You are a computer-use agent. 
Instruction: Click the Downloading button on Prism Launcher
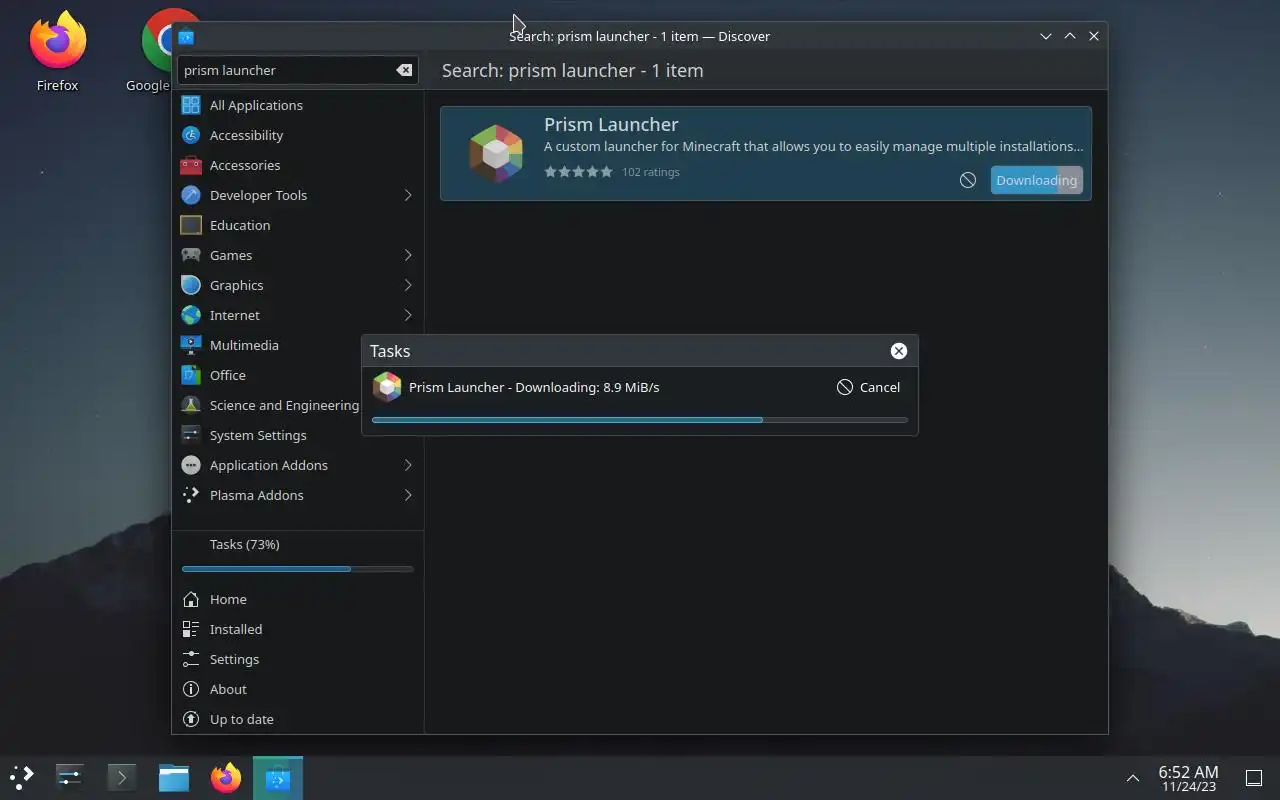[x=1036, y=180]
